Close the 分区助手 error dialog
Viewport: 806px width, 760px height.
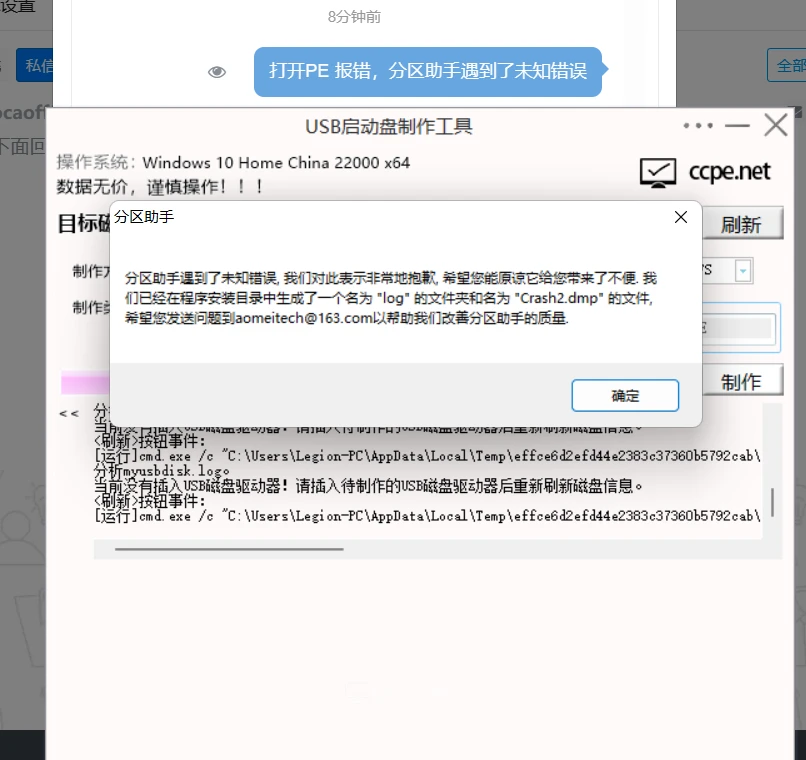coord(681,217)
